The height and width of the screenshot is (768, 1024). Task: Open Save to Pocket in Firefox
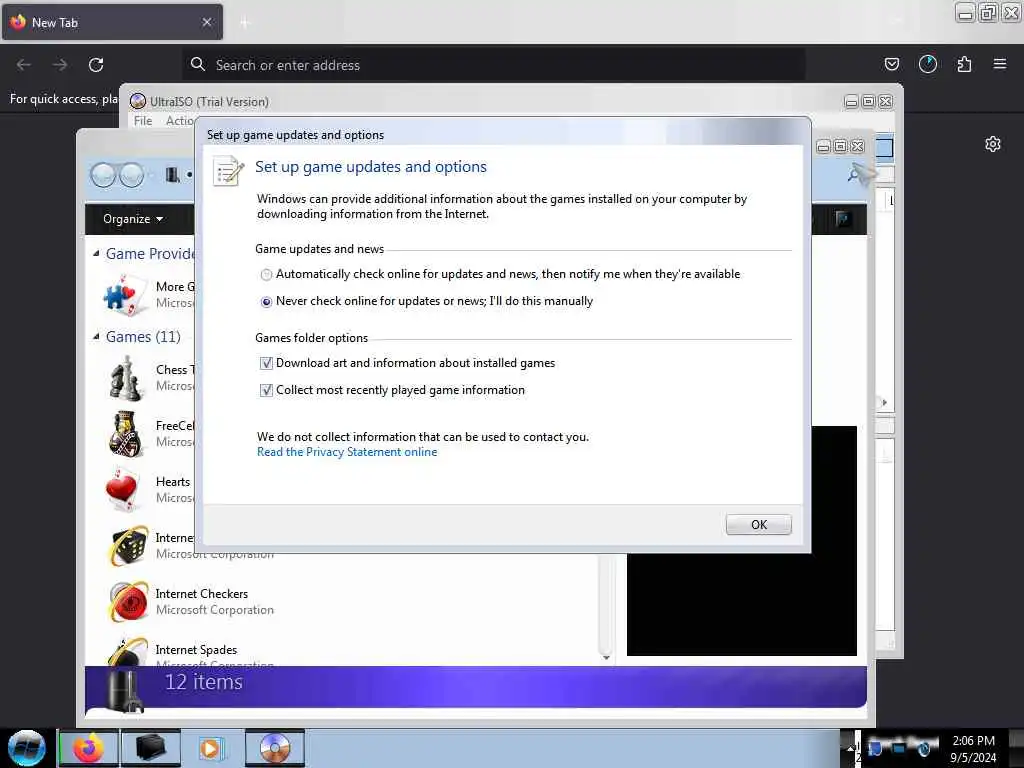coord(891,64)
